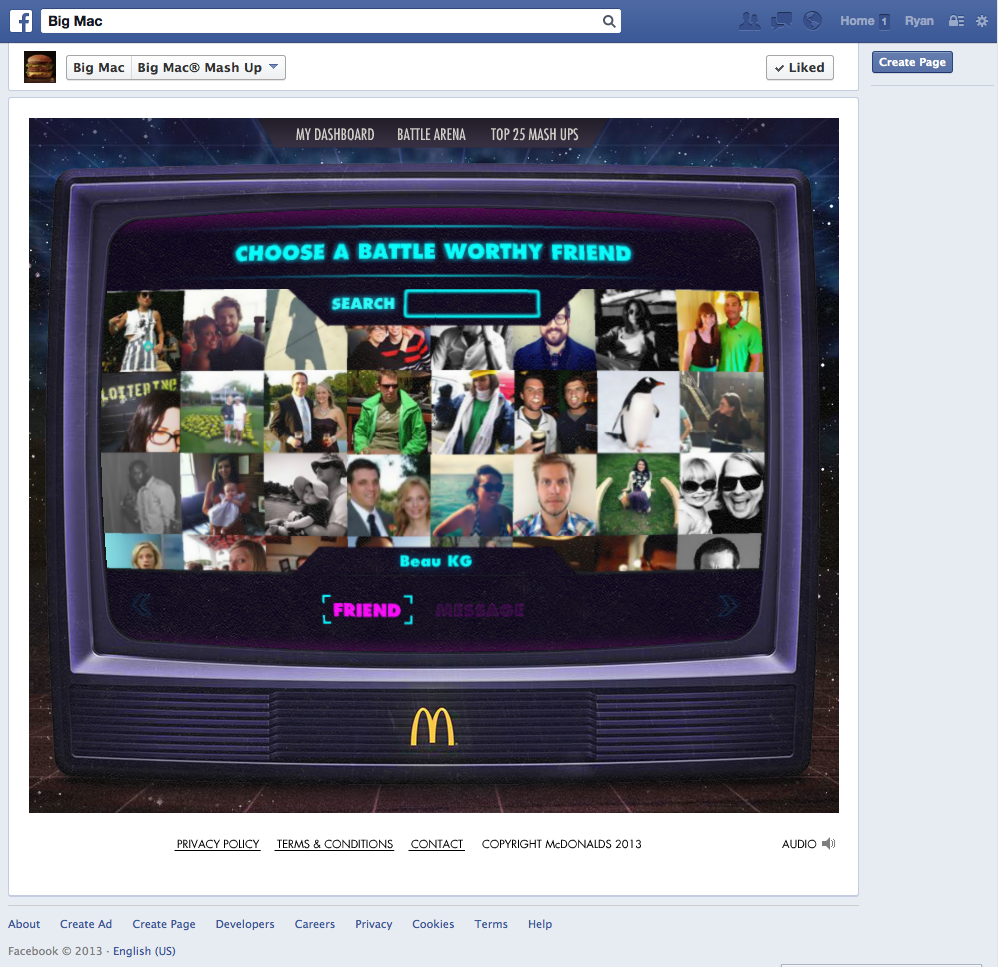Click the Big Mac breadcrumb button
998x967 pixels.
(99, 67)
